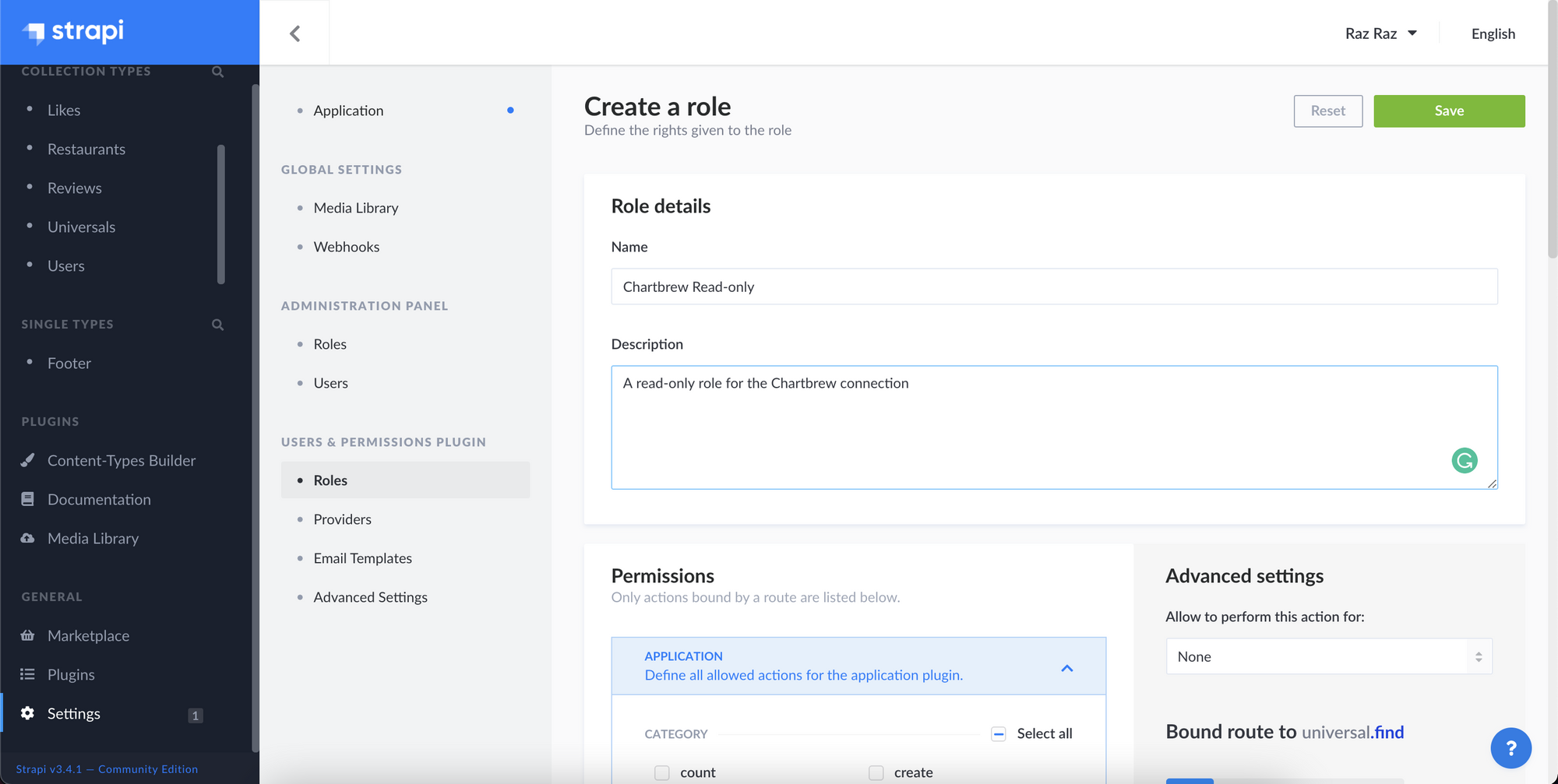Click the Strapi v3.4.1 Community Edition link
The image size is (1558, 784).
point(105,768)
